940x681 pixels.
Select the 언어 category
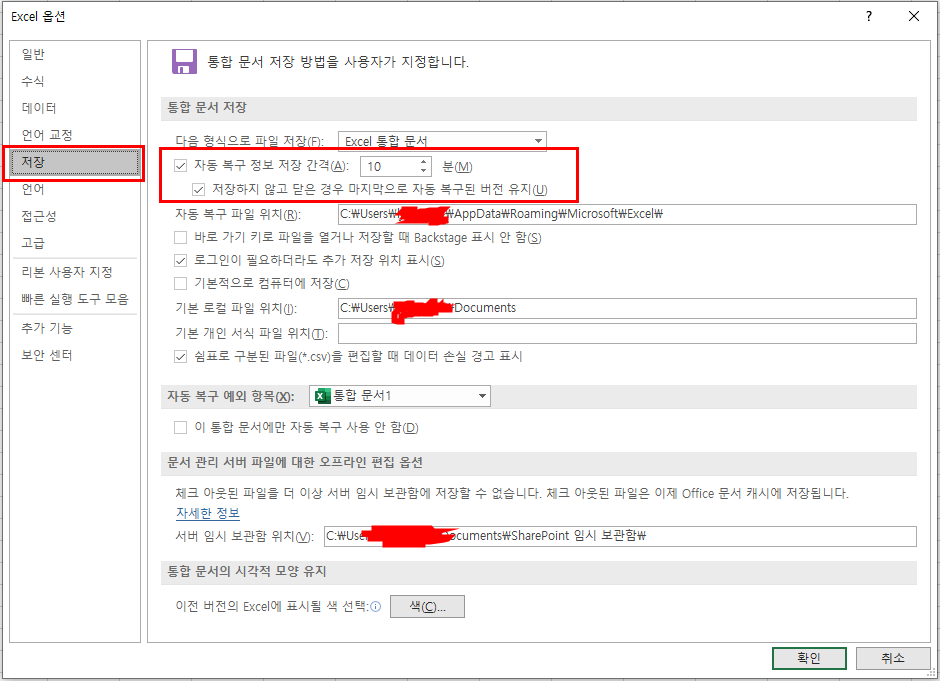tap(75, 189)
